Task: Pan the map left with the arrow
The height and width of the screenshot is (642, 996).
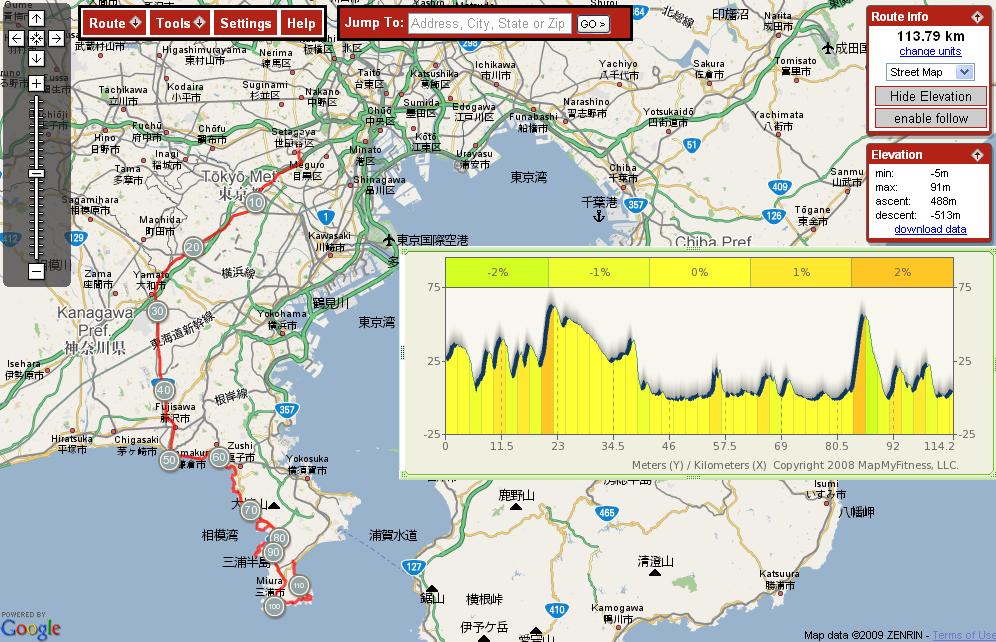Action: pyautogui.click(x=16, y=38)
